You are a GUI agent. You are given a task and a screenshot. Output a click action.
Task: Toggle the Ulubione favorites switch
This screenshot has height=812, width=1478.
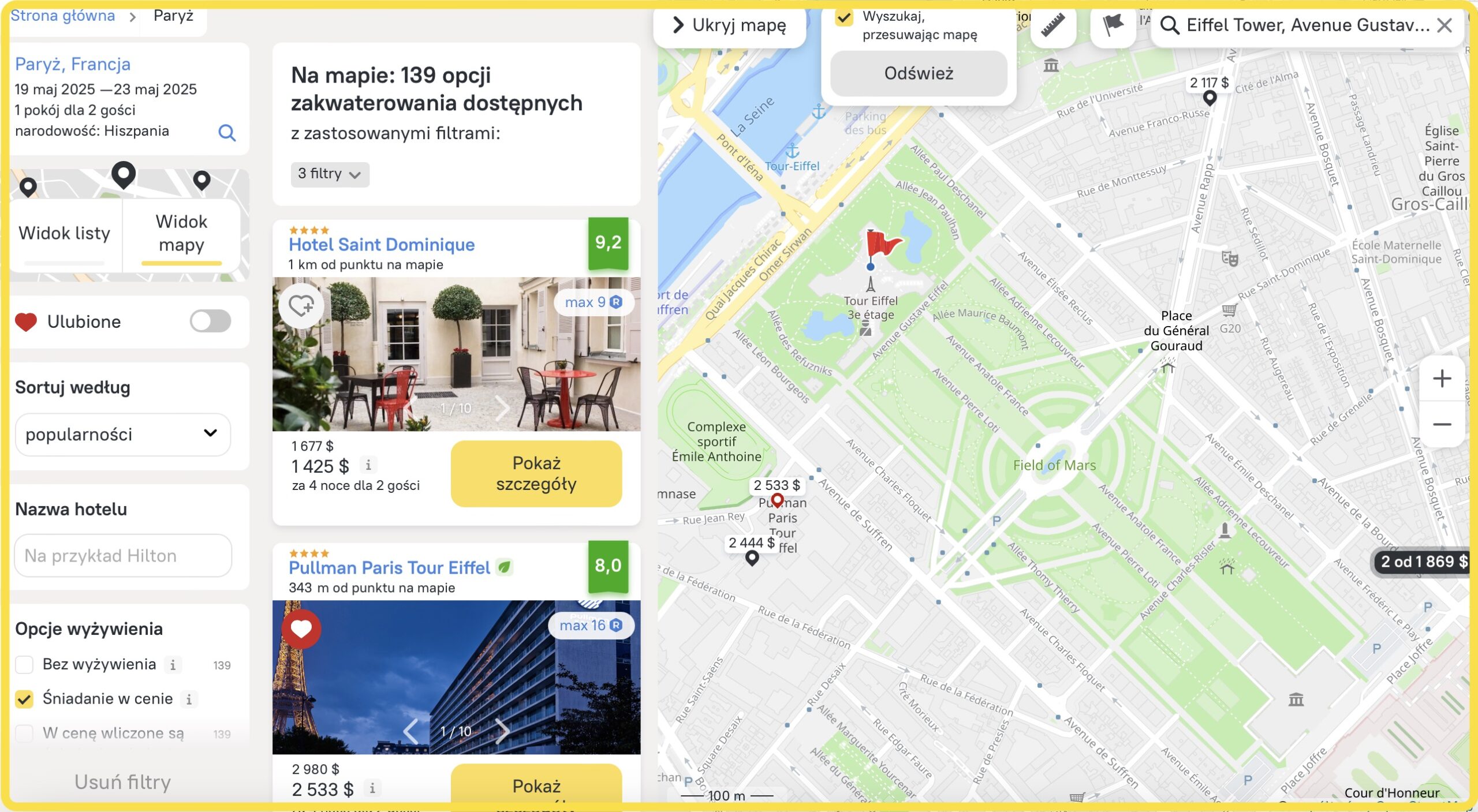pos(211,321)
